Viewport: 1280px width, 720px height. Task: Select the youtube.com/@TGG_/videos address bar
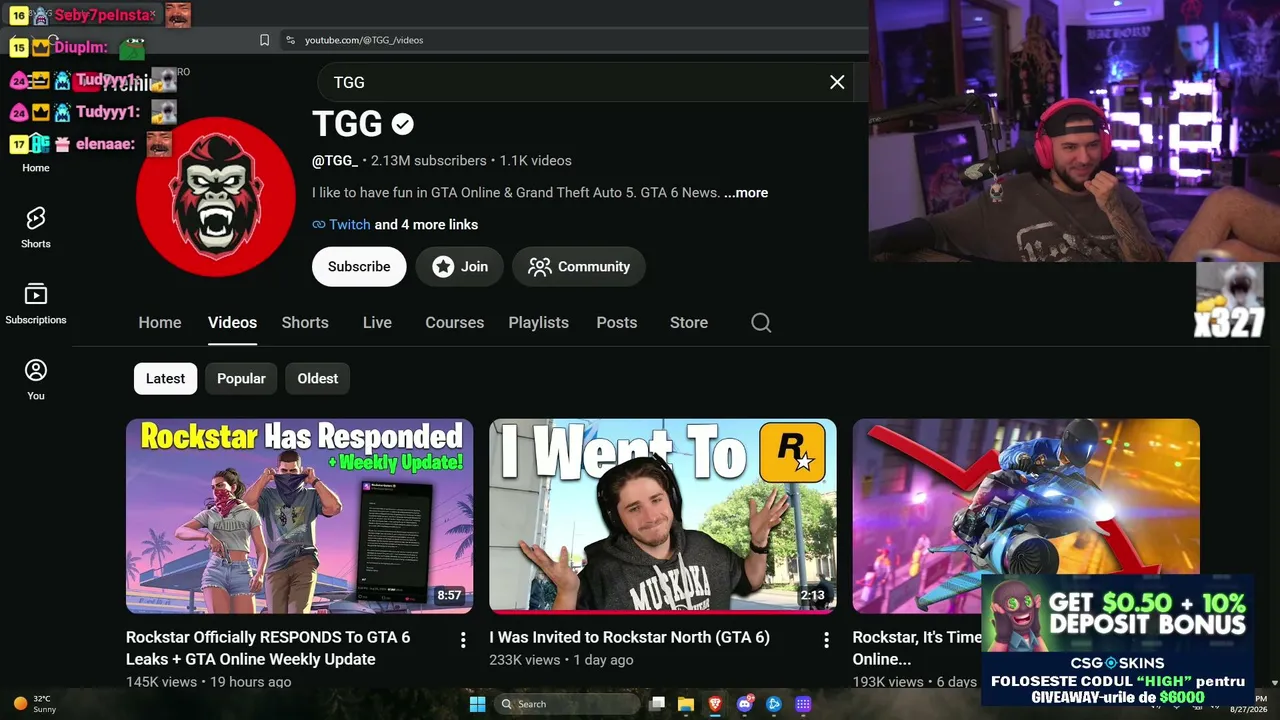point(364,40)
